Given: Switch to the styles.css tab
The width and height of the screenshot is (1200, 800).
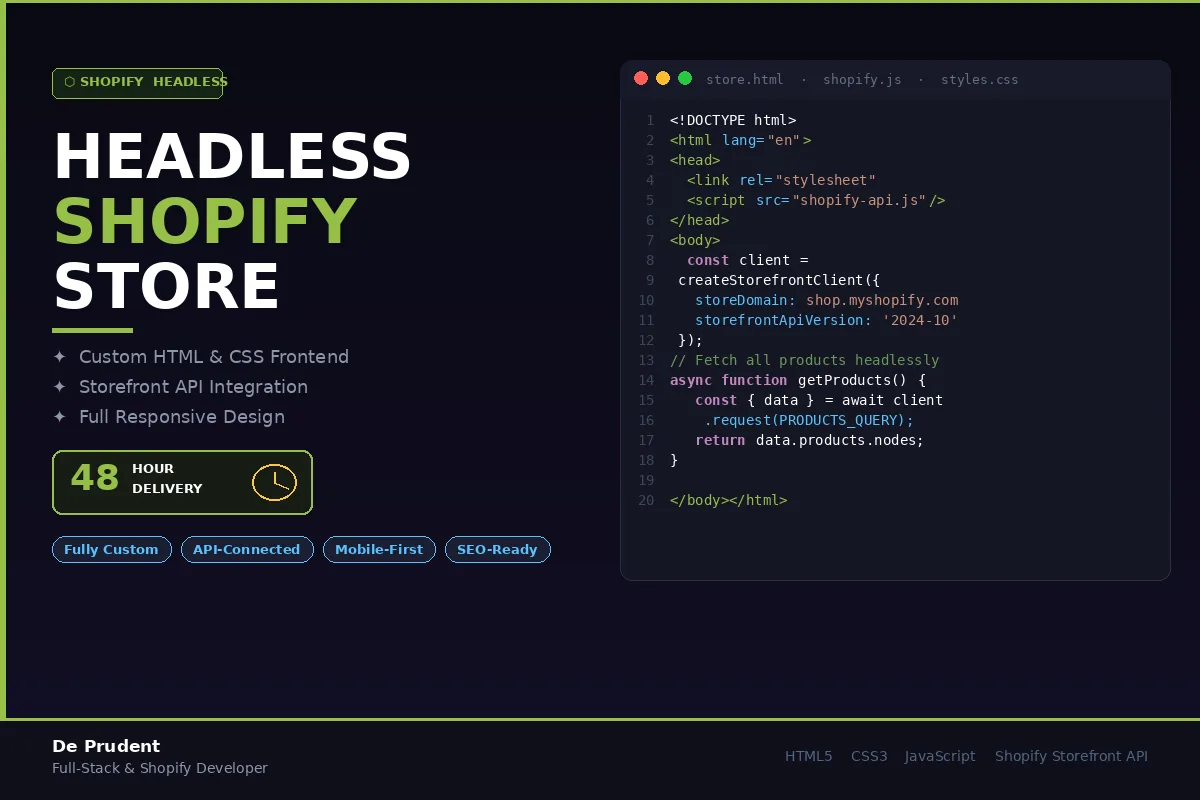Looking at the screenshot, I should point(980,79).
